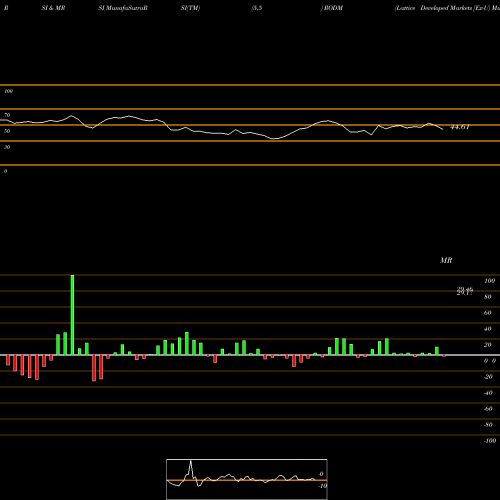The image size is (500, 500).
Task: Click the tallest green MR bar
Action: click(x=72, y=315)
